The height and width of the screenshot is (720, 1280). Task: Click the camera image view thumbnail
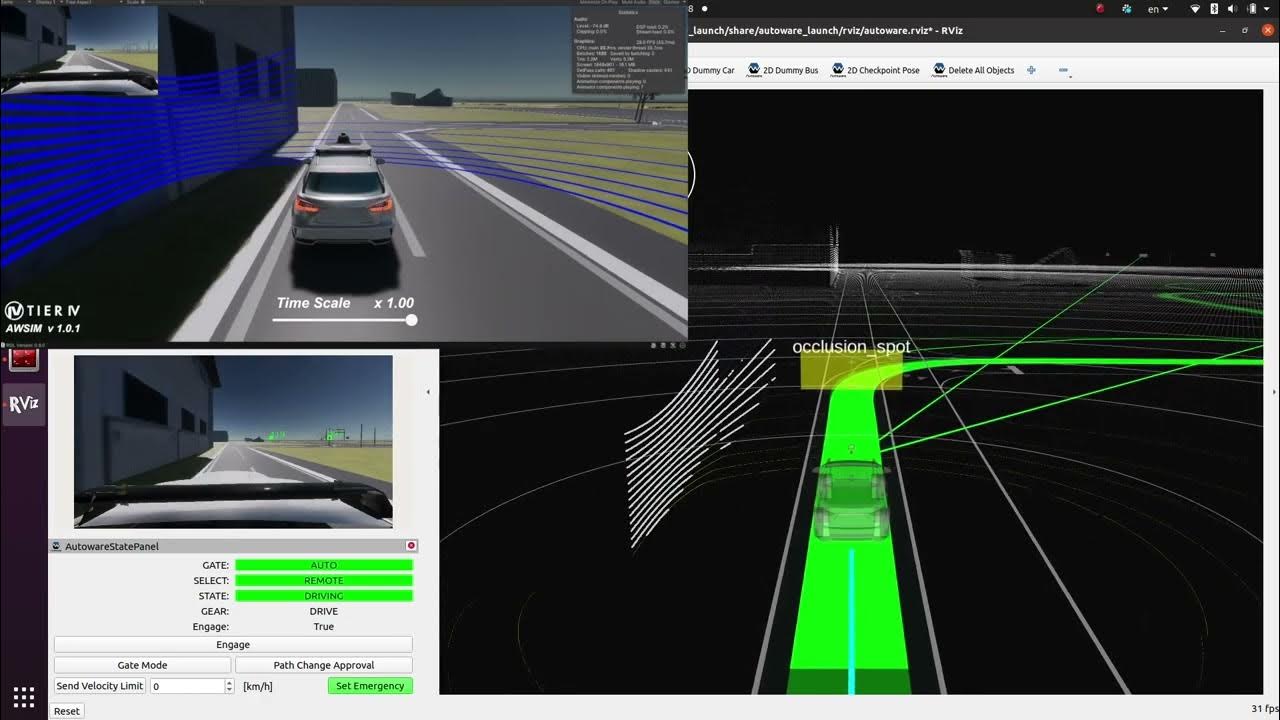click(x=233, y=441)
